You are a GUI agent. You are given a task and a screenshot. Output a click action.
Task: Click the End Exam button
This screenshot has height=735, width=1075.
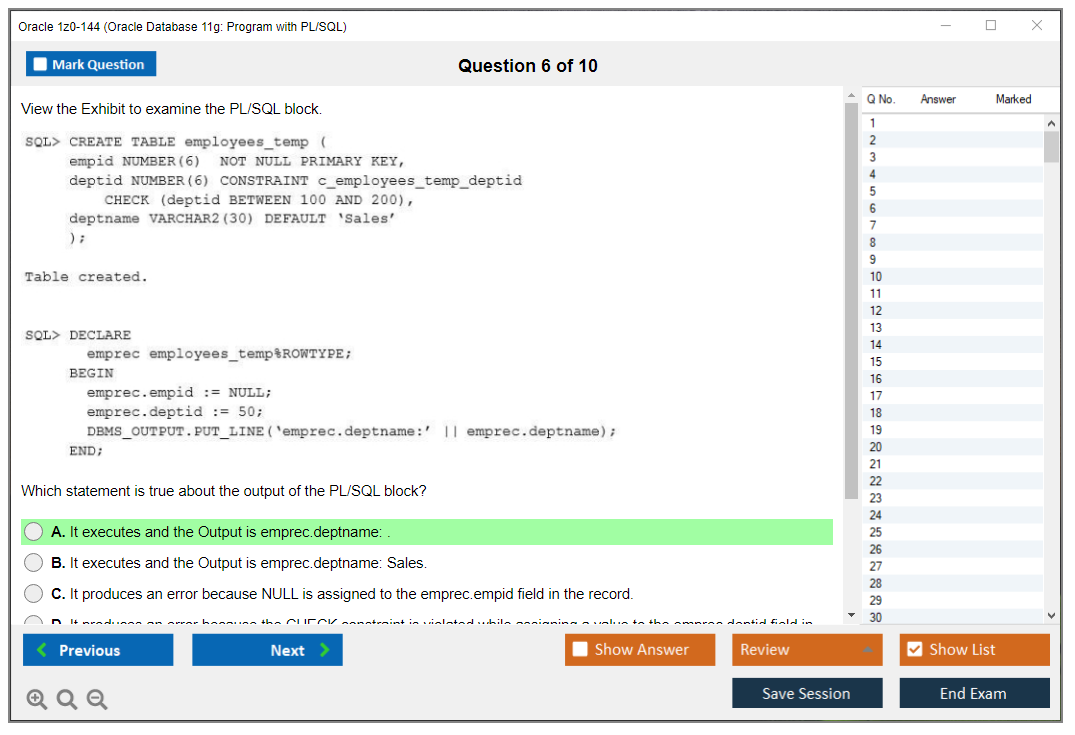[973, 693]
